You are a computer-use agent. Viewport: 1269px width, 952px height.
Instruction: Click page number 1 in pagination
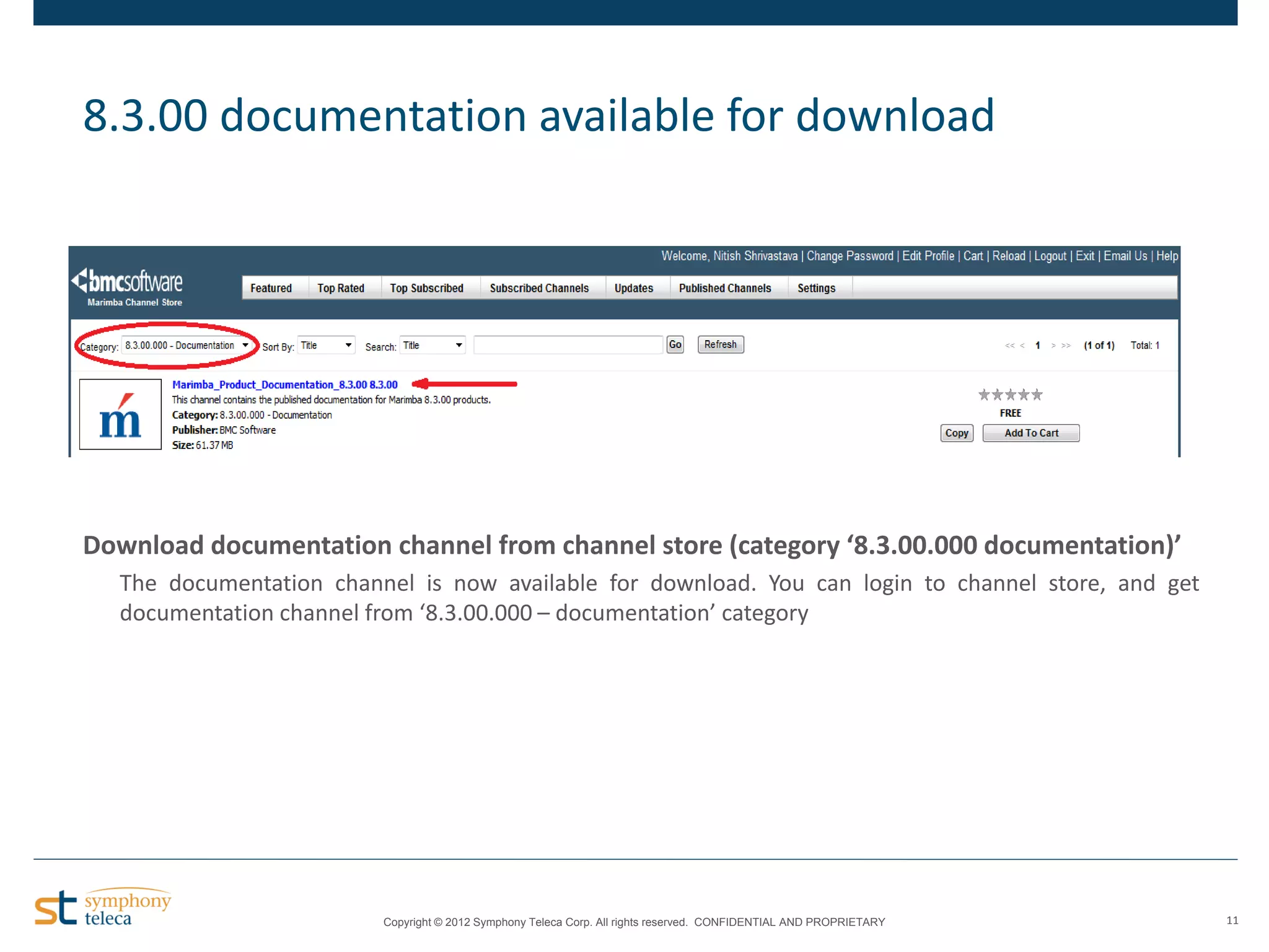(x=1038, y=346)
